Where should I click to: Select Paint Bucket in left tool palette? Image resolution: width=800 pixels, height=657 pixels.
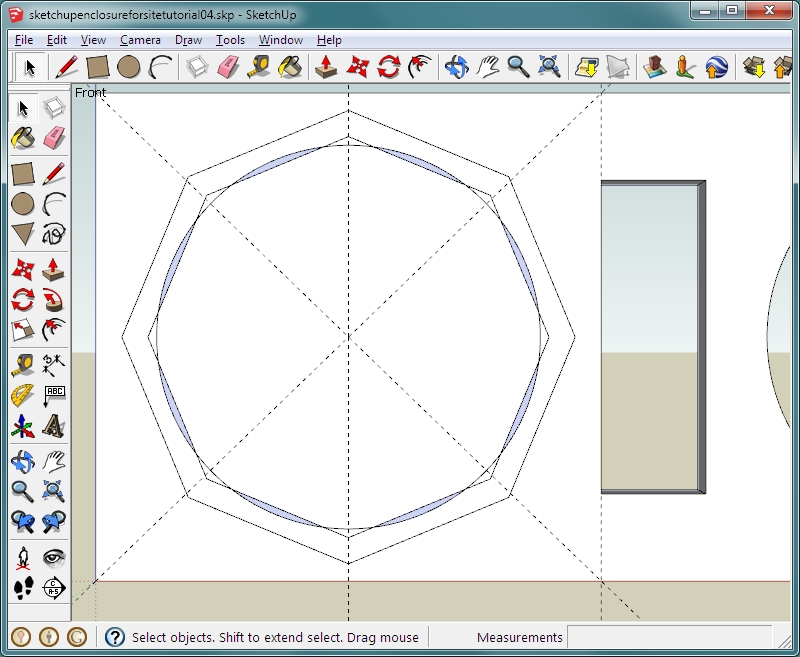(x=23, y=138)
